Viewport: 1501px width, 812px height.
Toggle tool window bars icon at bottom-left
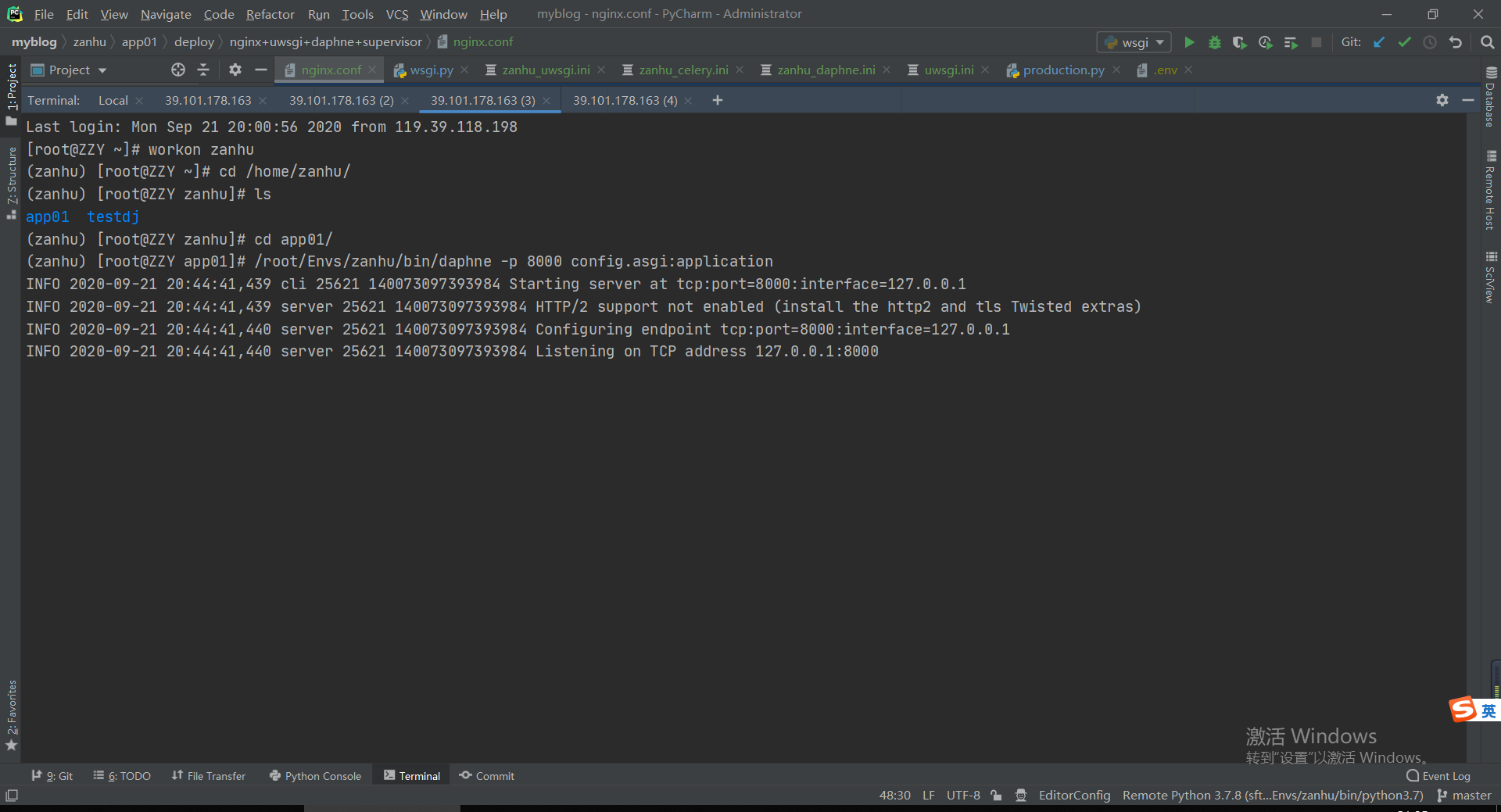[x=12, y=795]
